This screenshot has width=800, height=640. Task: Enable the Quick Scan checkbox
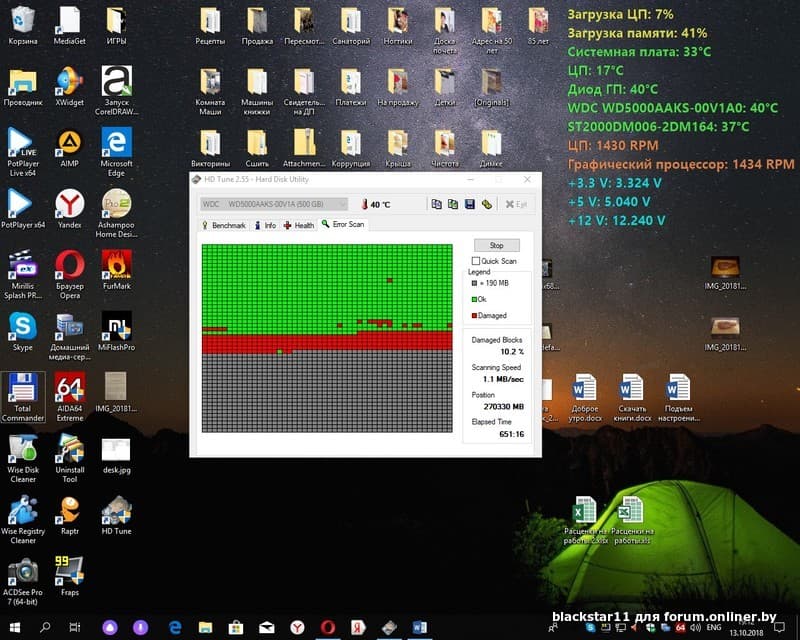click(x=476, y=261)
